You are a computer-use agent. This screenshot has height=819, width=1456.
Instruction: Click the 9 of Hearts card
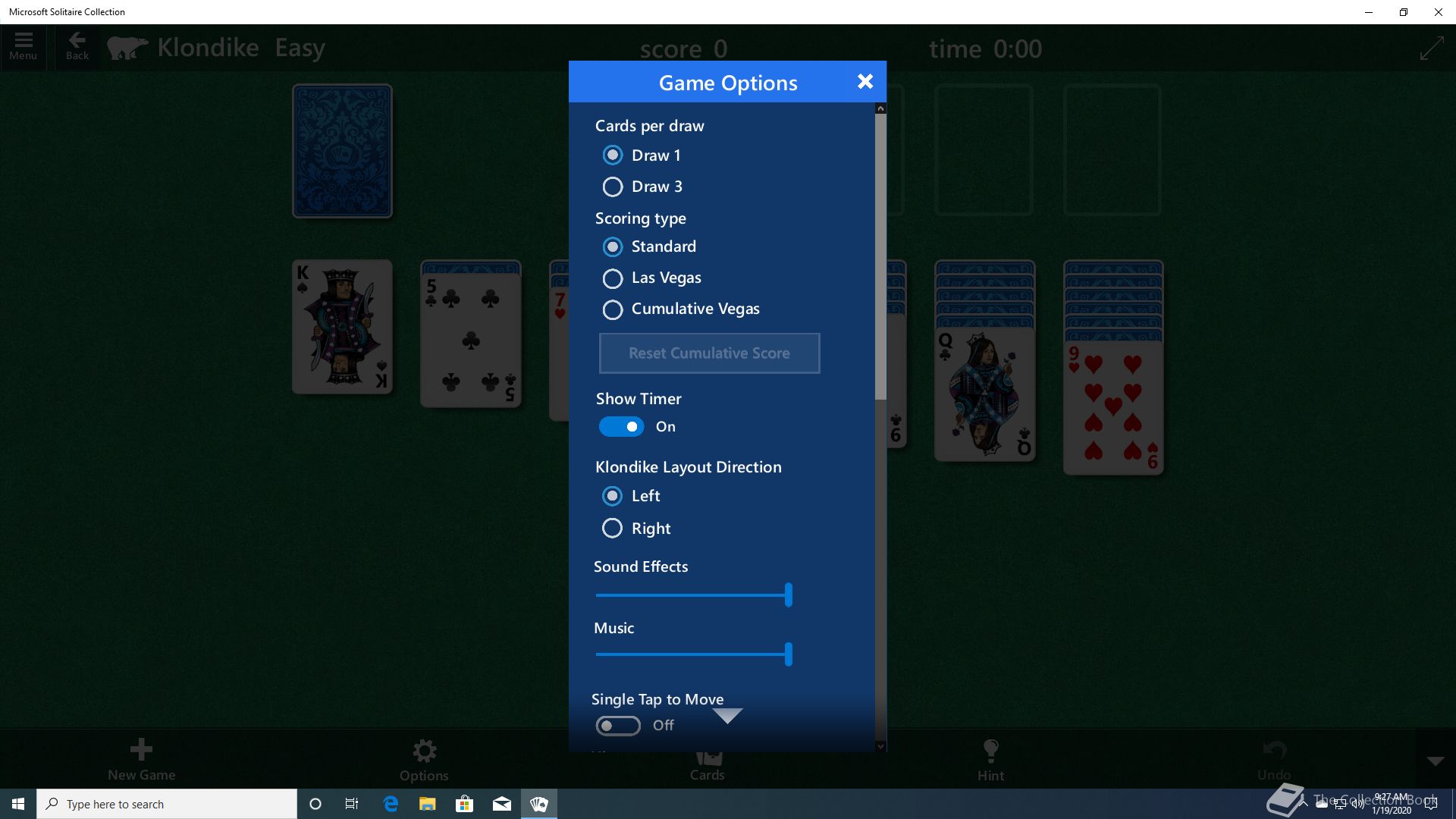(x=1113, y=408)
